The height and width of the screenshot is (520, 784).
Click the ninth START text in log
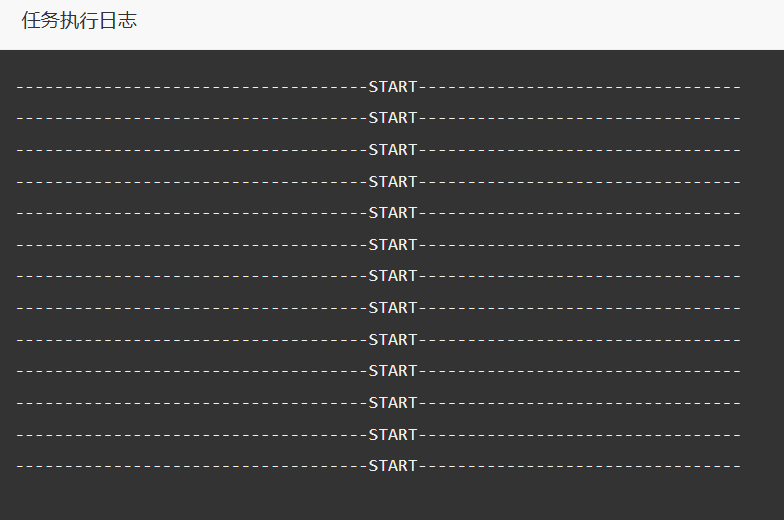[392, 340]
